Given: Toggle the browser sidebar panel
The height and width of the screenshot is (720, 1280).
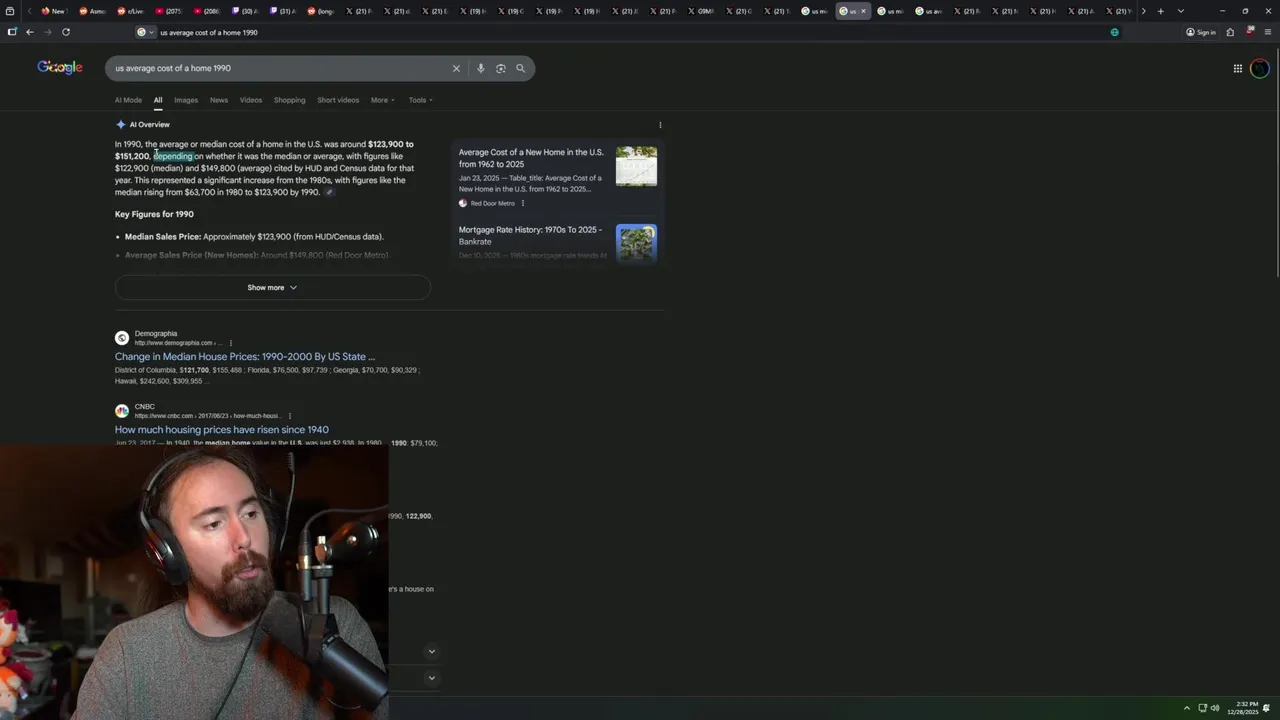Looking at the screenshot, I should coord(11,32).
